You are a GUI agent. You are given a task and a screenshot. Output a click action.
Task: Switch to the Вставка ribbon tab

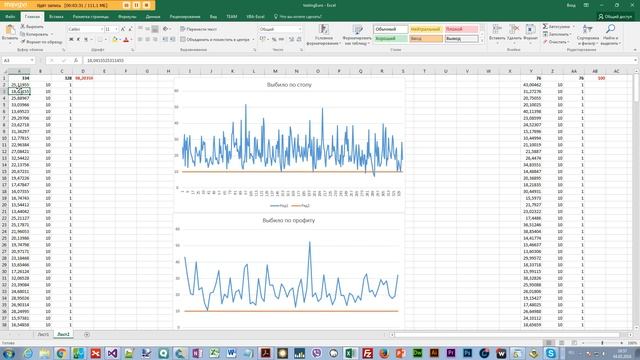click(56, 17)
